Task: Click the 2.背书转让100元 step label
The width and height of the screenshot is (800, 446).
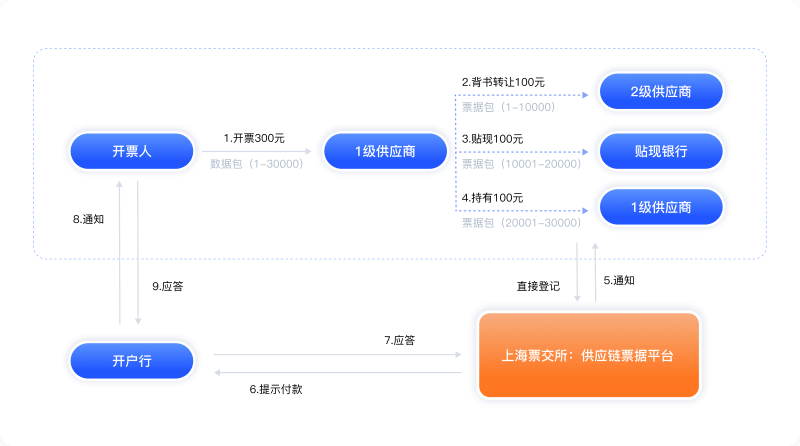Action: pyautogui.click(x=503, y=81)
